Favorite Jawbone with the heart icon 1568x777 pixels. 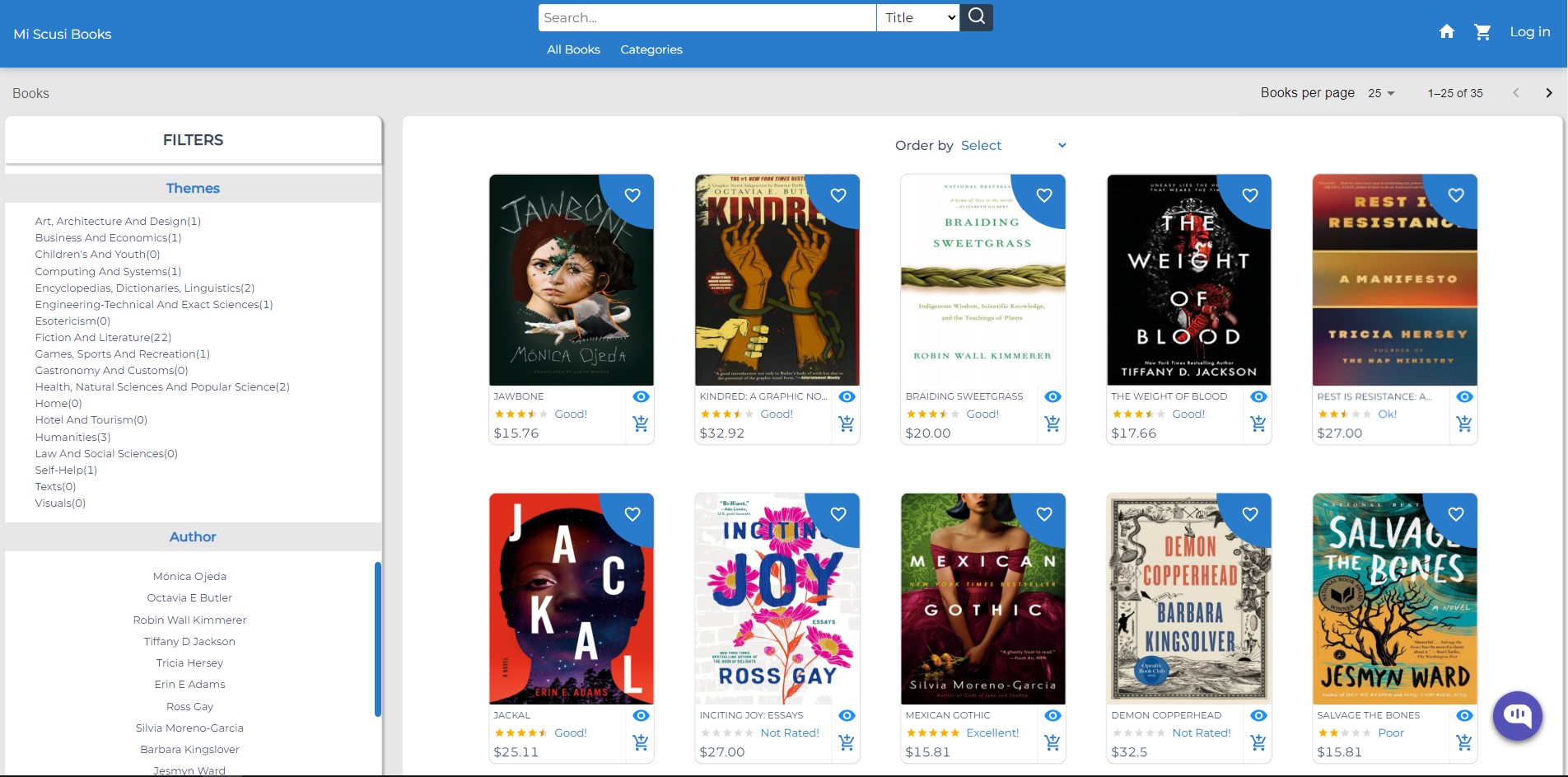(632, 195)
